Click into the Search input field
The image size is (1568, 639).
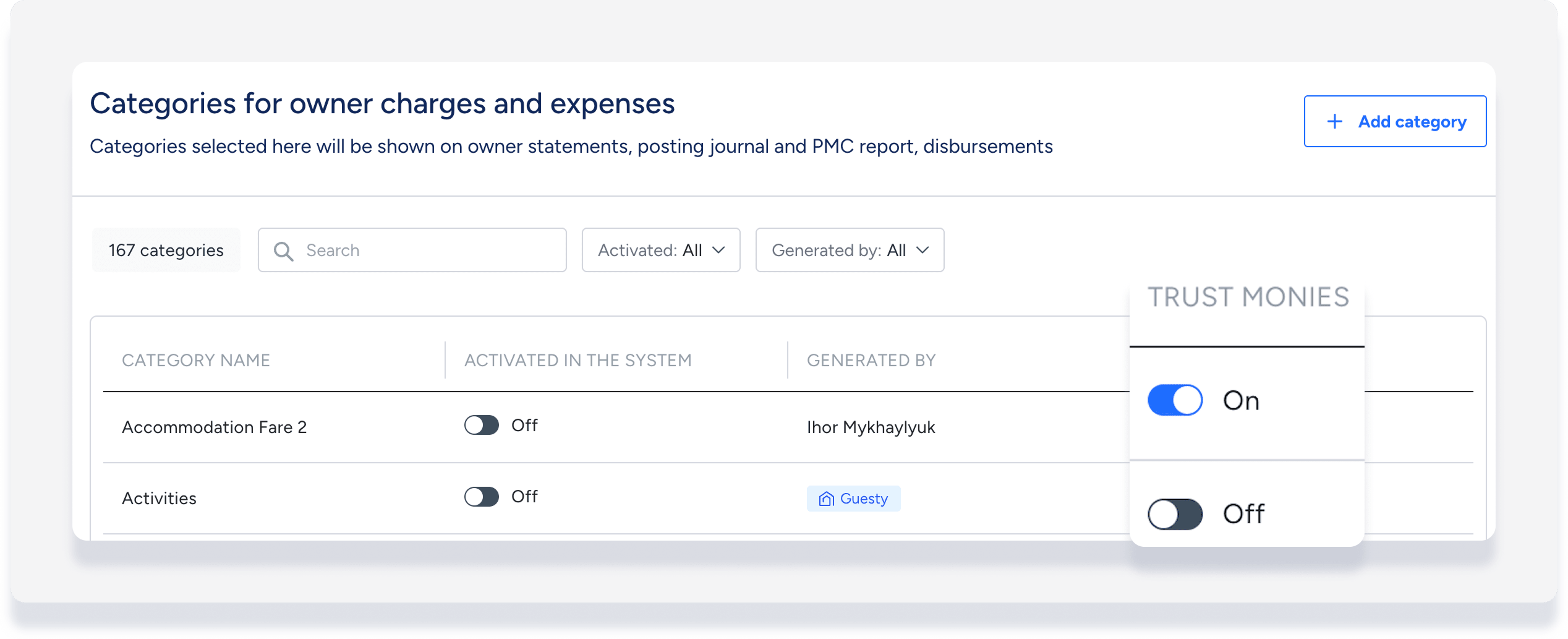(427, 250)
